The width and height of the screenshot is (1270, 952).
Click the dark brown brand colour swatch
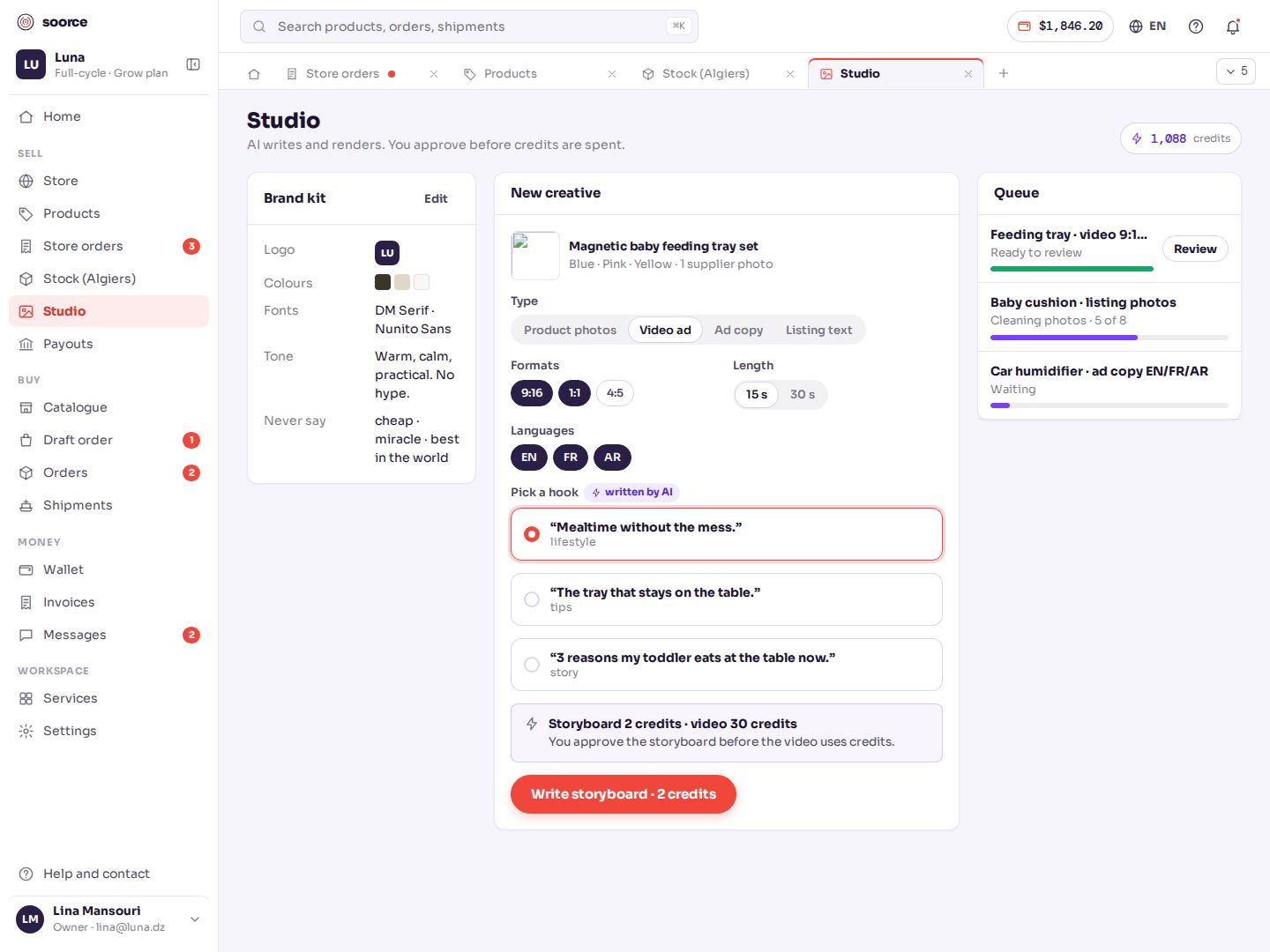(383, 282)
